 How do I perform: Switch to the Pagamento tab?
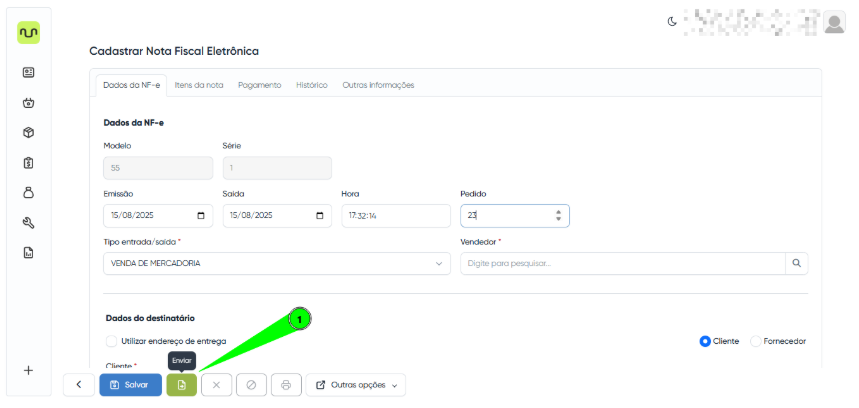259,85
